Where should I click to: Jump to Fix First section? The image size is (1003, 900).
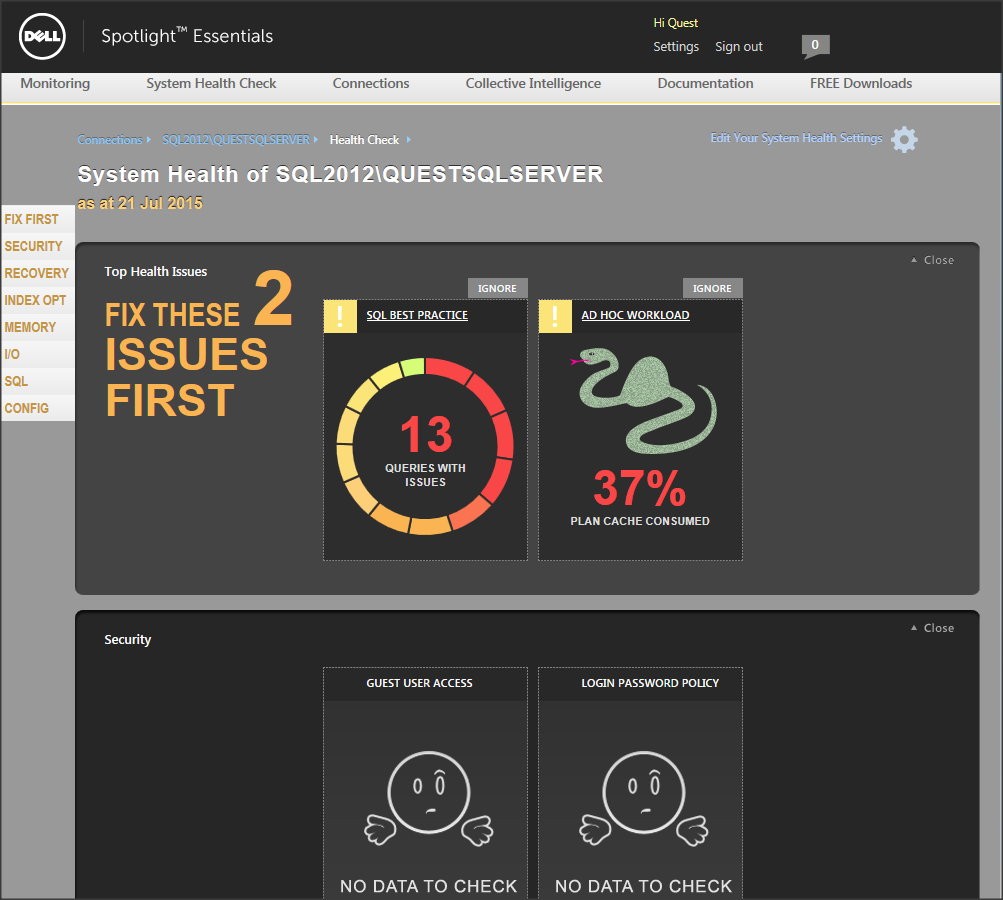tap(38, 219)
